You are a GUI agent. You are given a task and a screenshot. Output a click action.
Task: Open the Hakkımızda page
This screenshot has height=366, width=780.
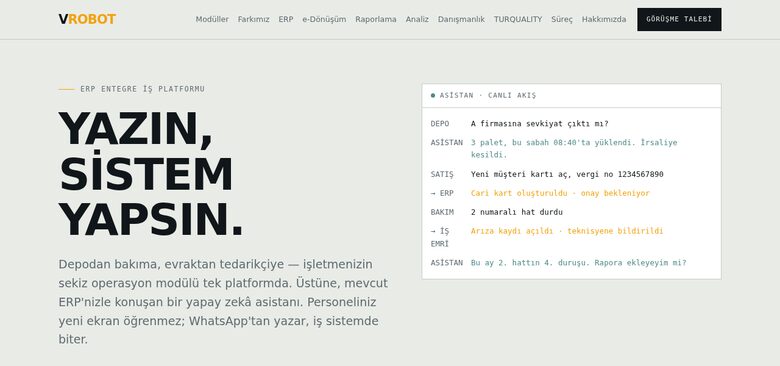(604, 19)
